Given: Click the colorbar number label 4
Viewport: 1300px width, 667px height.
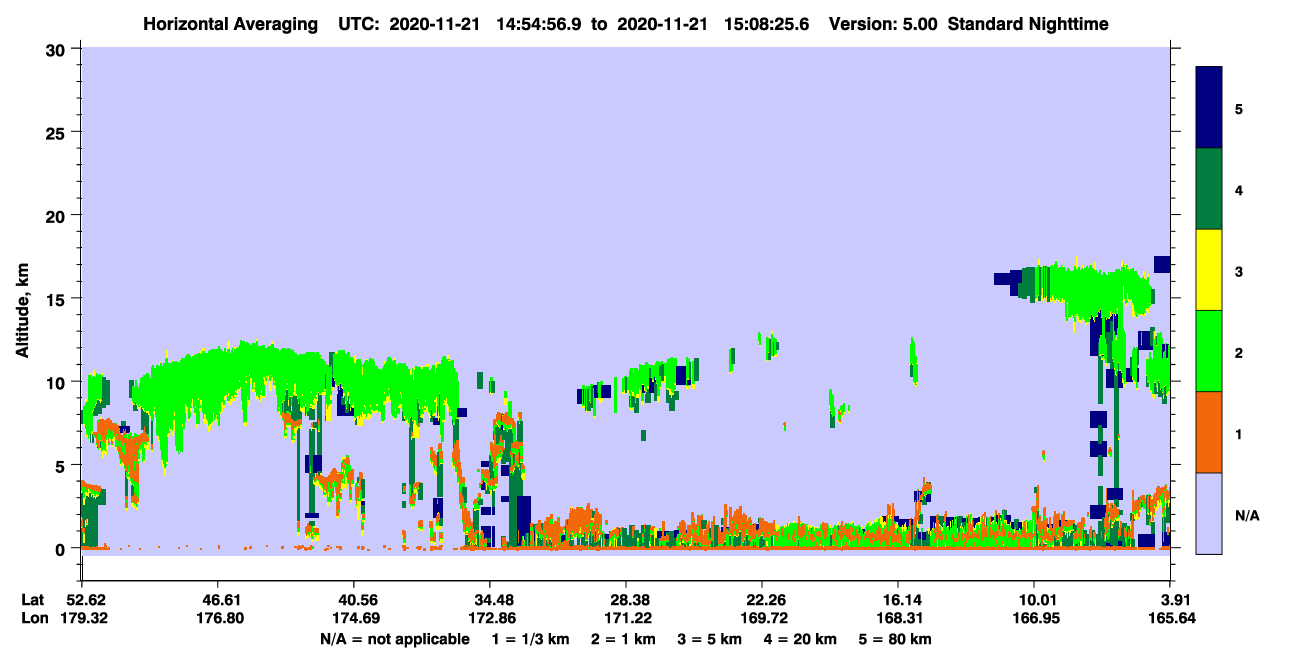Looking at the screenshot, I should click(1239, 190).
